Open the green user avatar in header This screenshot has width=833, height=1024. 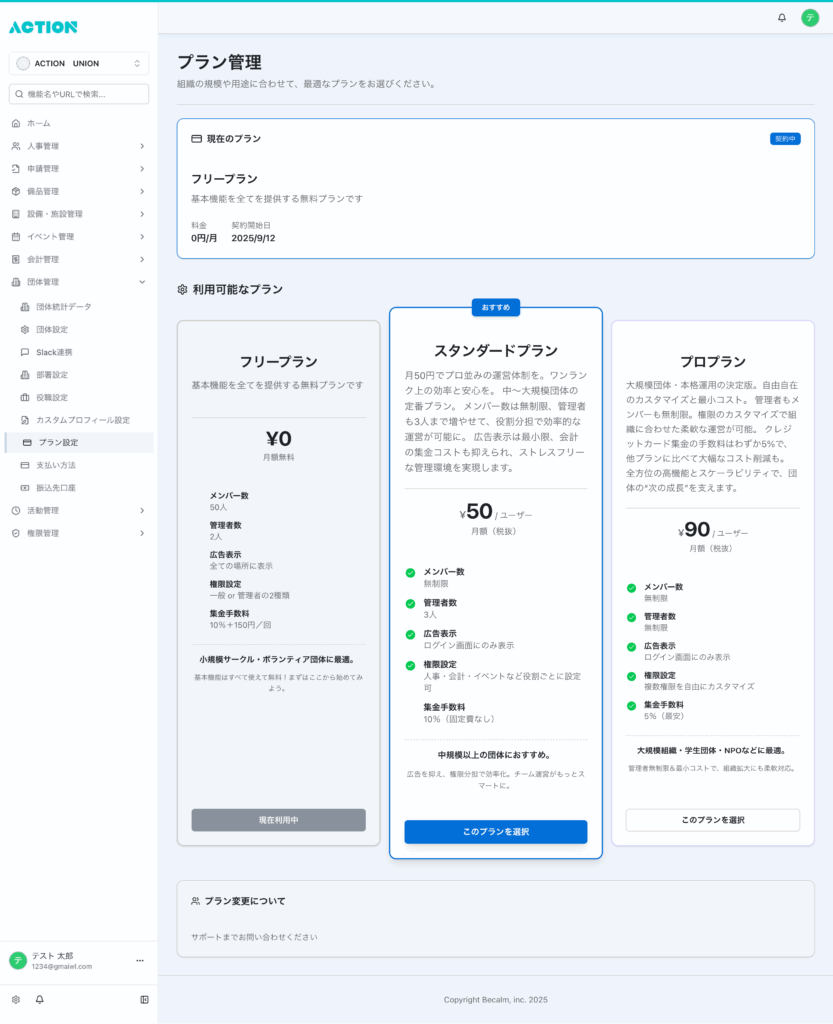tap(809, 18)
